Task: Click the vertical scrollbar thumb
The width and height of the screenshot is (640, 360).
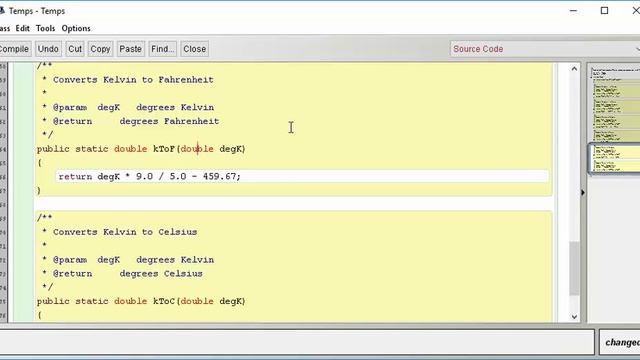Action: tap(574, 269)
